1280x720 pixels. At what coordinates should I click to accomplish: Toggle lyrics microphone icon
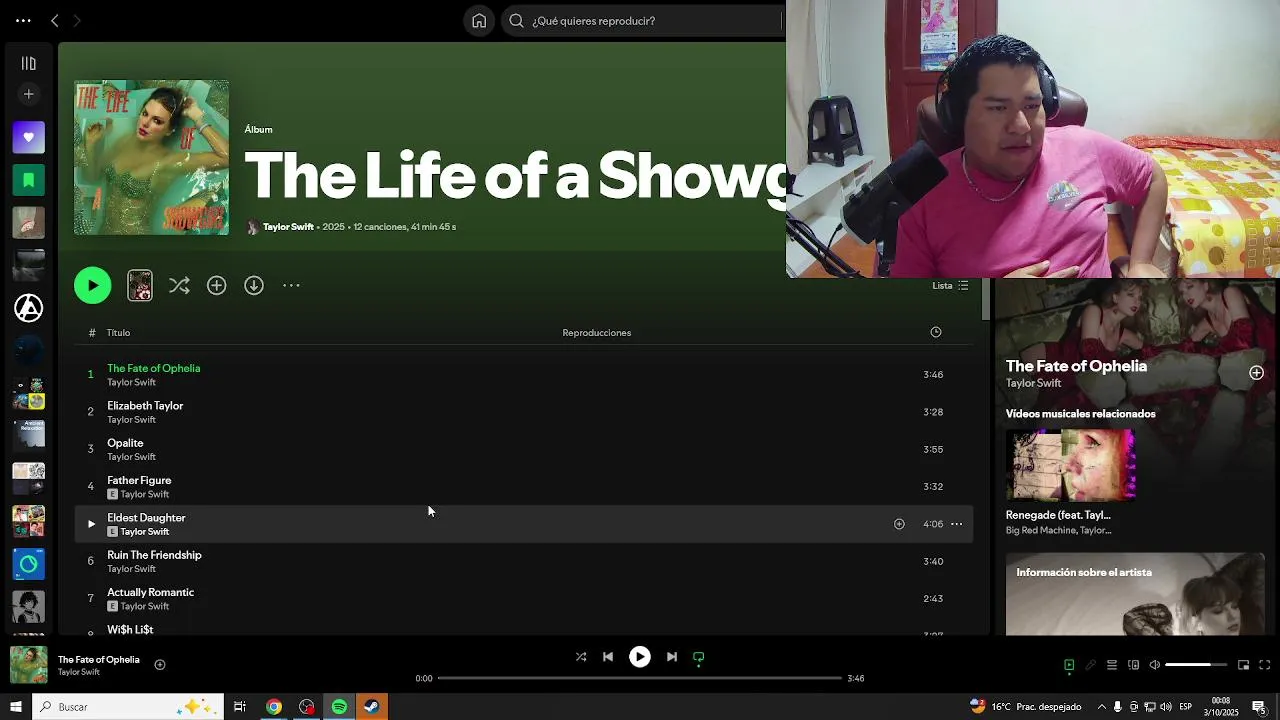click(x=1091, y=665)
